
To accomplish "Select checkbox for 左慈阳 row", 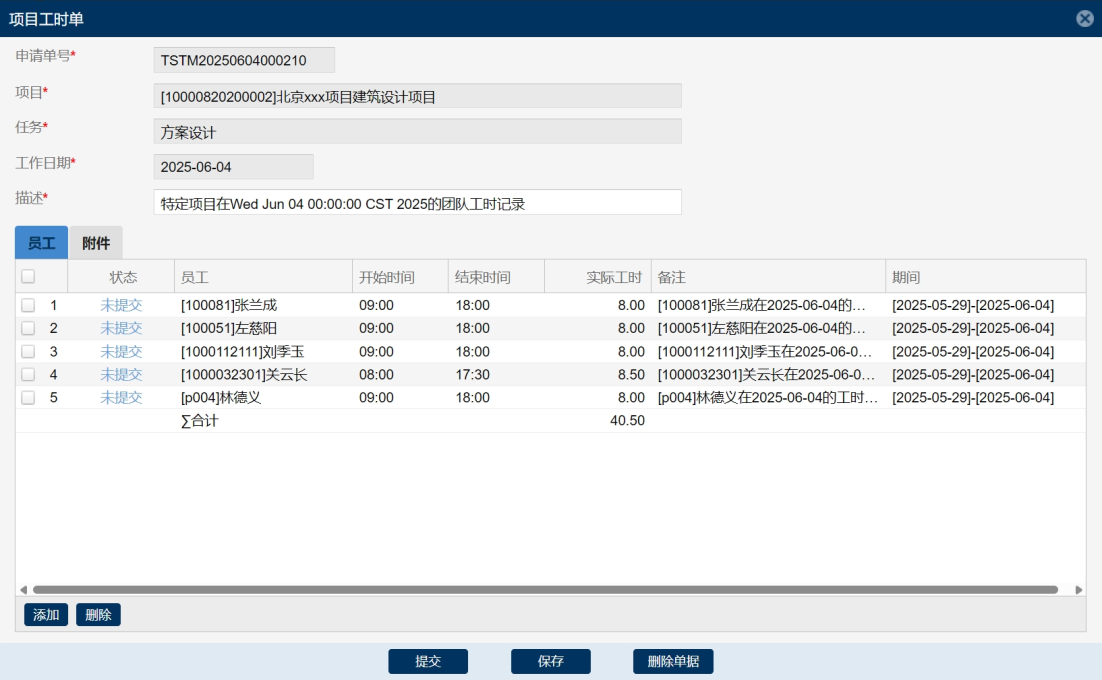I will pos(28,328).
